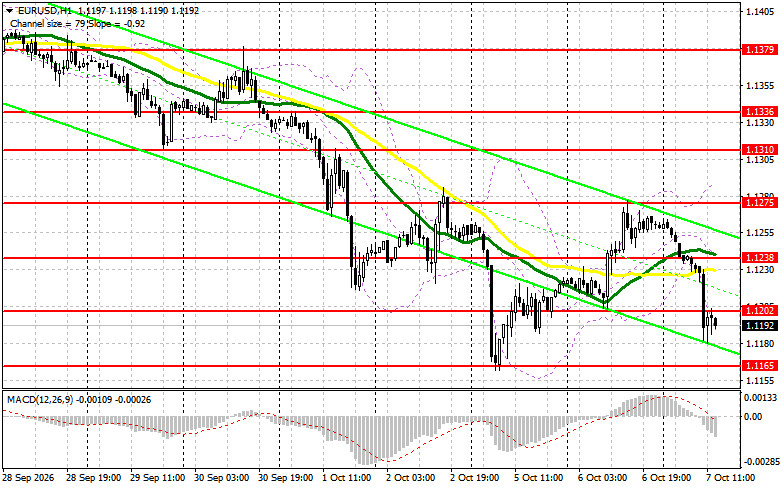Click the "30 Sep 19:00" time axis label
This screenshot has width=781, height=489.
(x=285, y=478)
